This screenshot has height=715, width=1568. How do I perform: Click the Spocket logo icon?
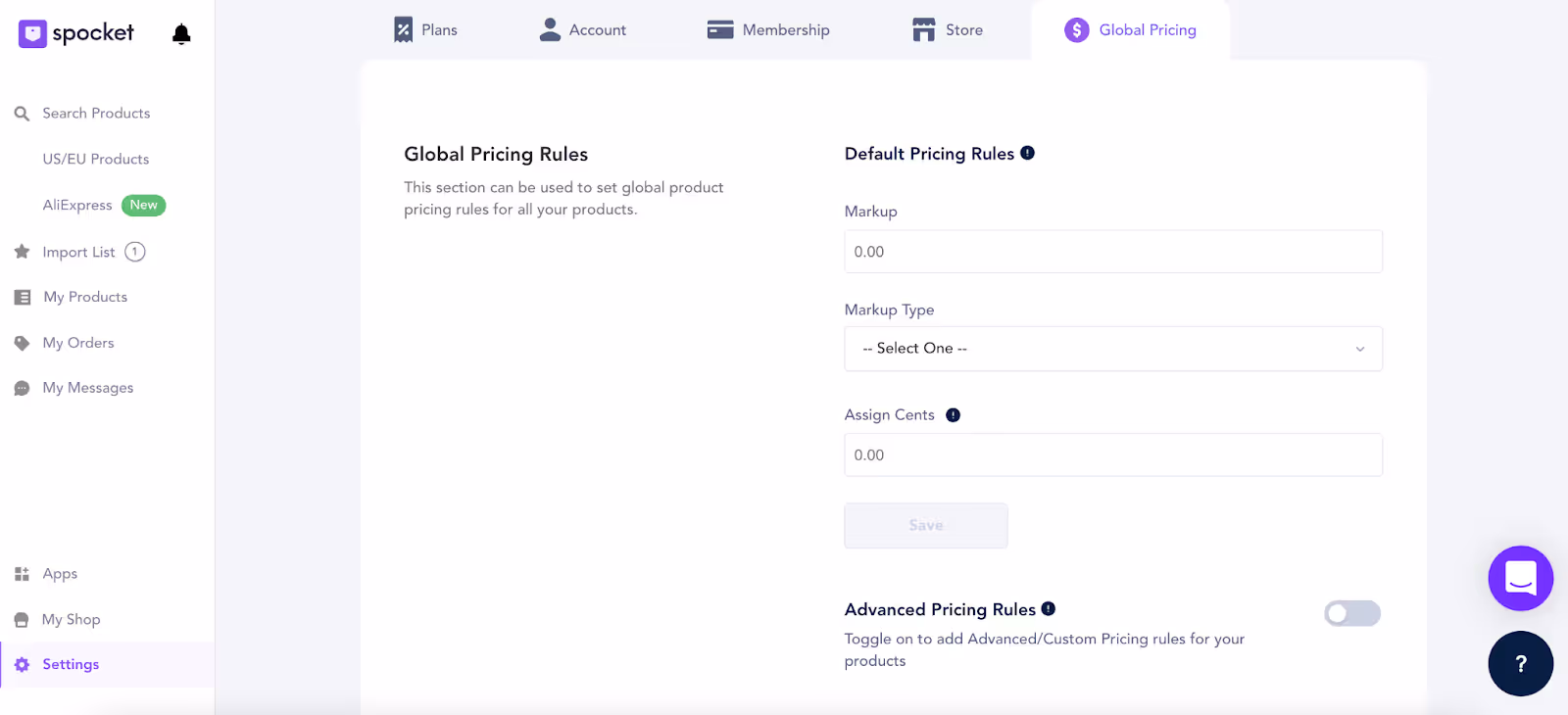coord(32,32)
